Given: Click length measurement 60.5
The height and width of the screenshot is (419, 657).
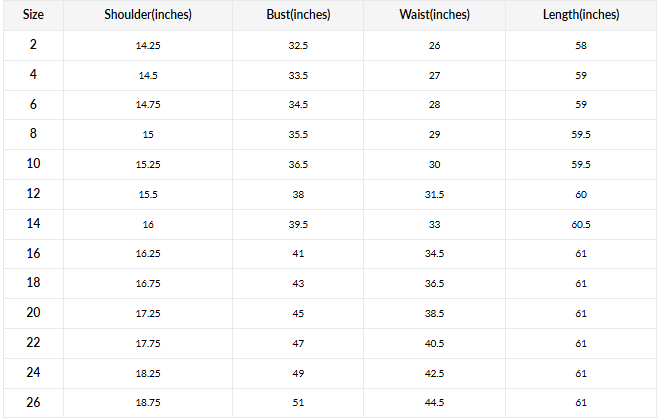Looking at the screenshot, I should pos(581,225).
